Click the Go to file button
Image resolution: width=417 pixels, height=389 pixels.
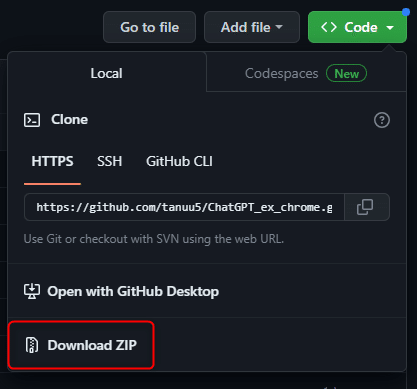pyautogui.click(x=149, y=27)
